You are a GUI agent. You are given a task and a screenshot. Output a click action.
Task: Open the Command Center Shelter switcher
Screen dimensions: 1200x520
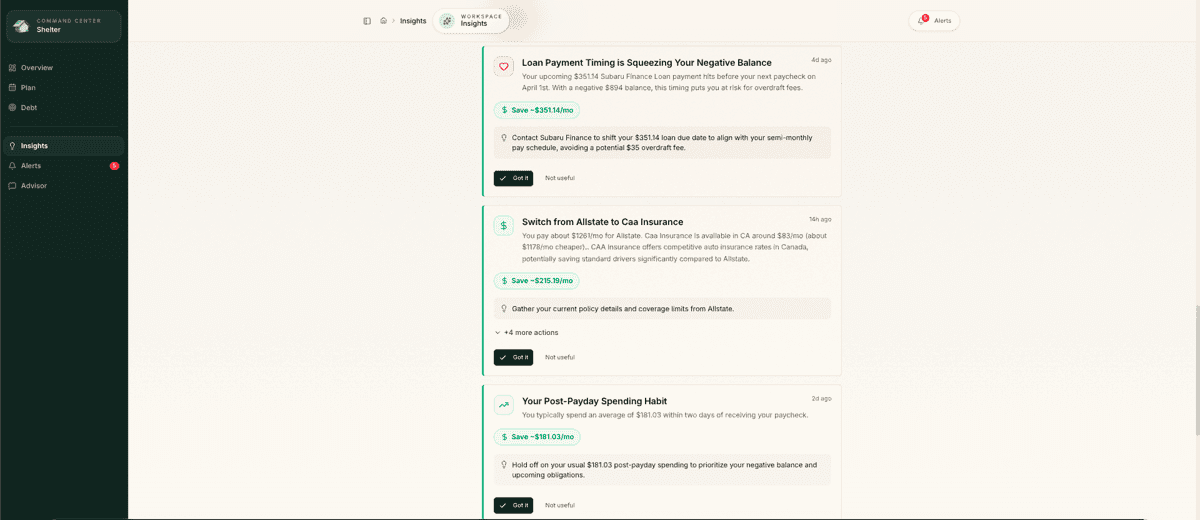pos(64,26)
